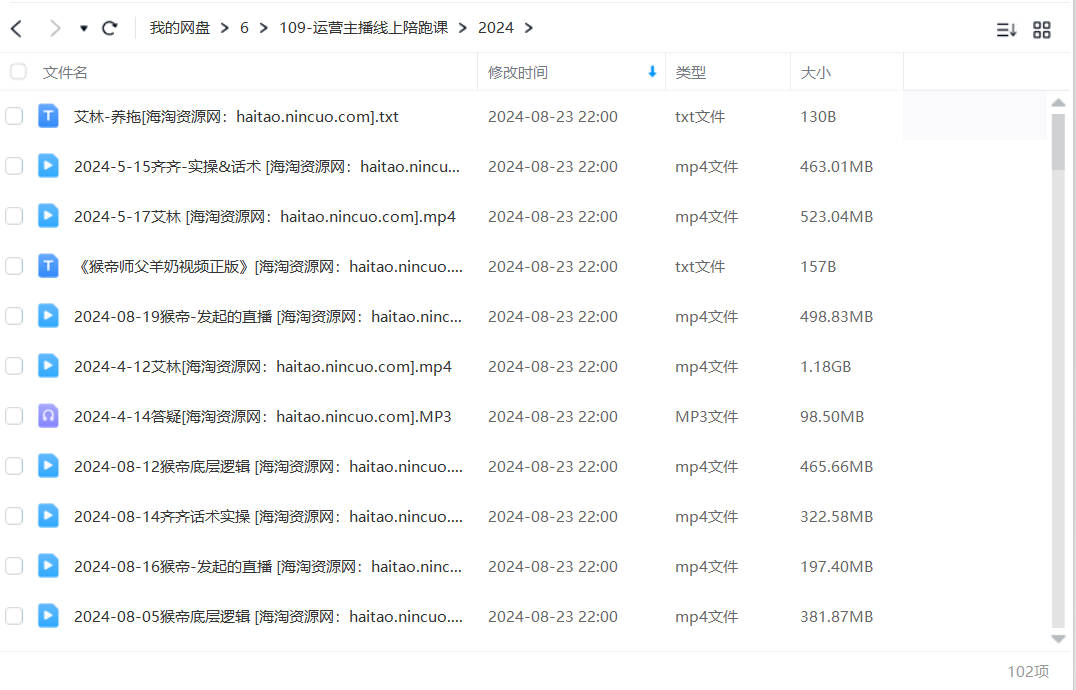This screenshot has height=690, width=1076.
Task: Select file name 2024-08-19猴帝-发起的直播
Action: click(268, 317)
